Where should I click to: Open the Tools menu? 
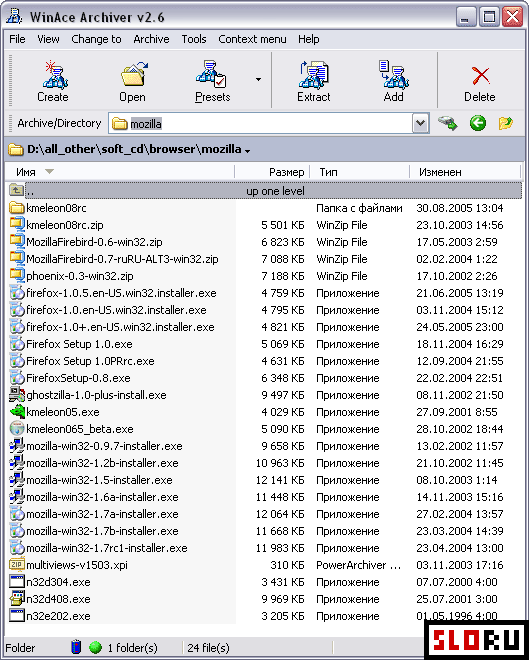(x=194, y=39)
